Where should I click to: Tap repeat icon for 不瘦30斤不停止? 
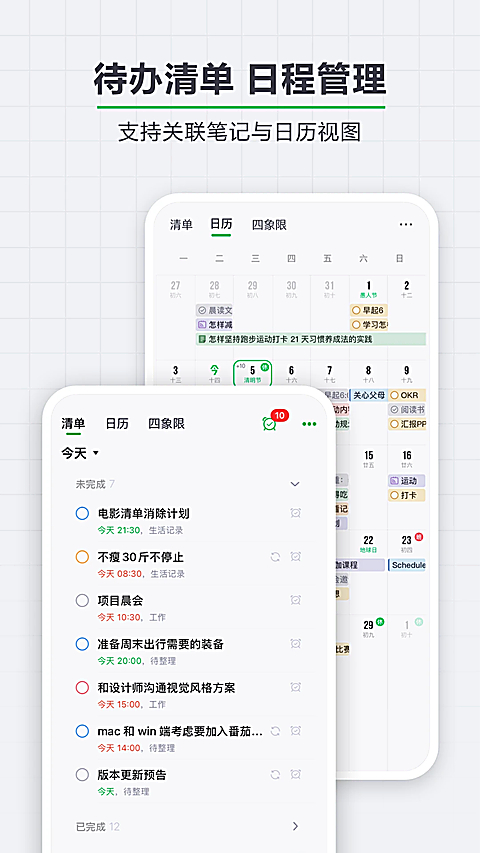pyautogui.click(x=275, y=557)
